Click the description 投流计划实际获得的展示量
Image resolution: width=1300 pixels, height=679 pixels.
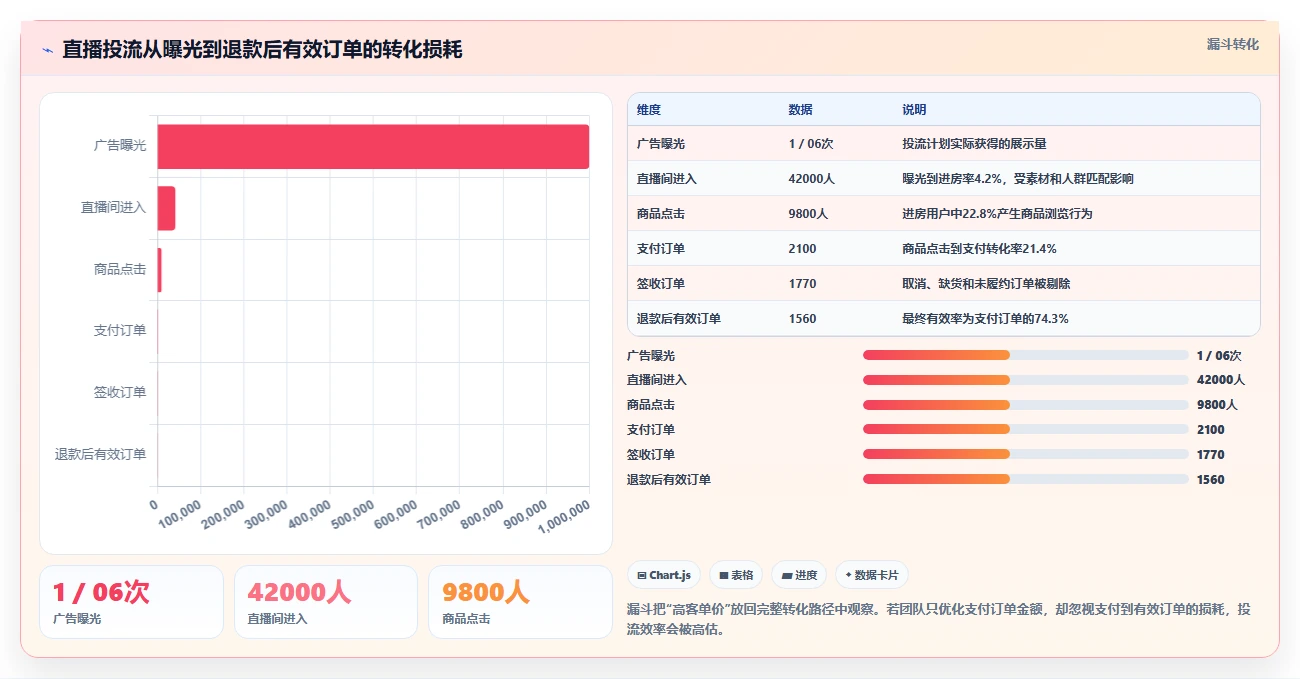click(x=974, y=144)
